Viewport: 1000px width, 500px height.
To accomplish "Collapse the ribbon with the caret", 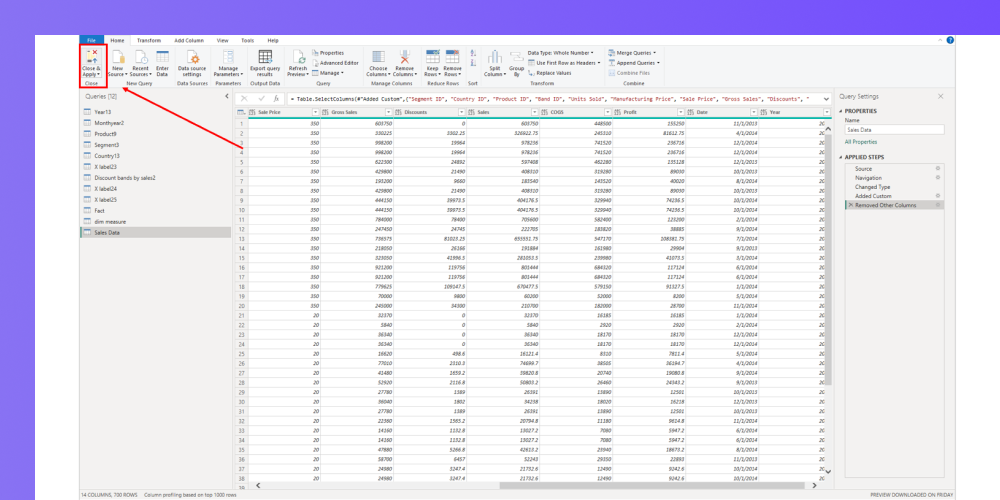I will [x=939, y=40].
